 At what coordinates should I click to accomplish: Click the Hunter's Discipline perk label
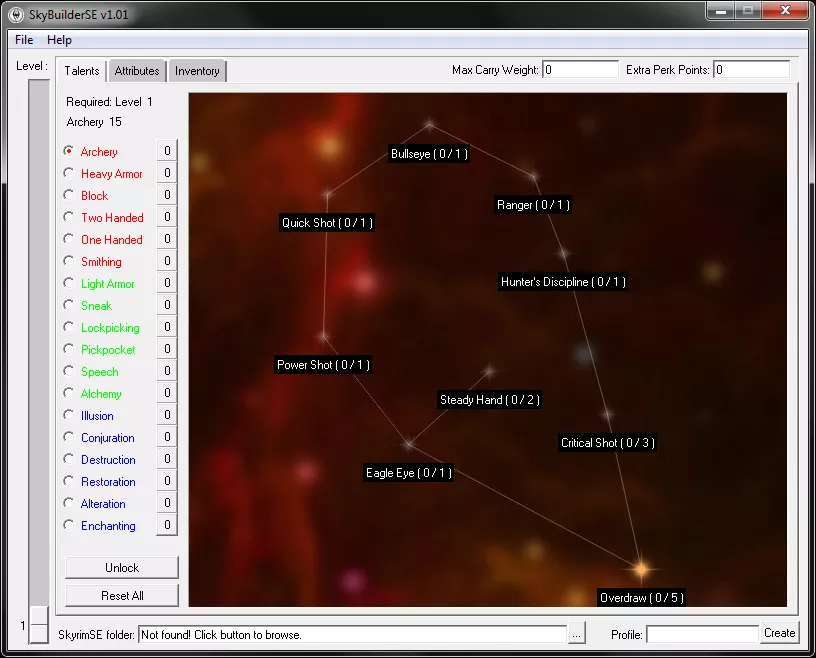(x=563, y=282)
